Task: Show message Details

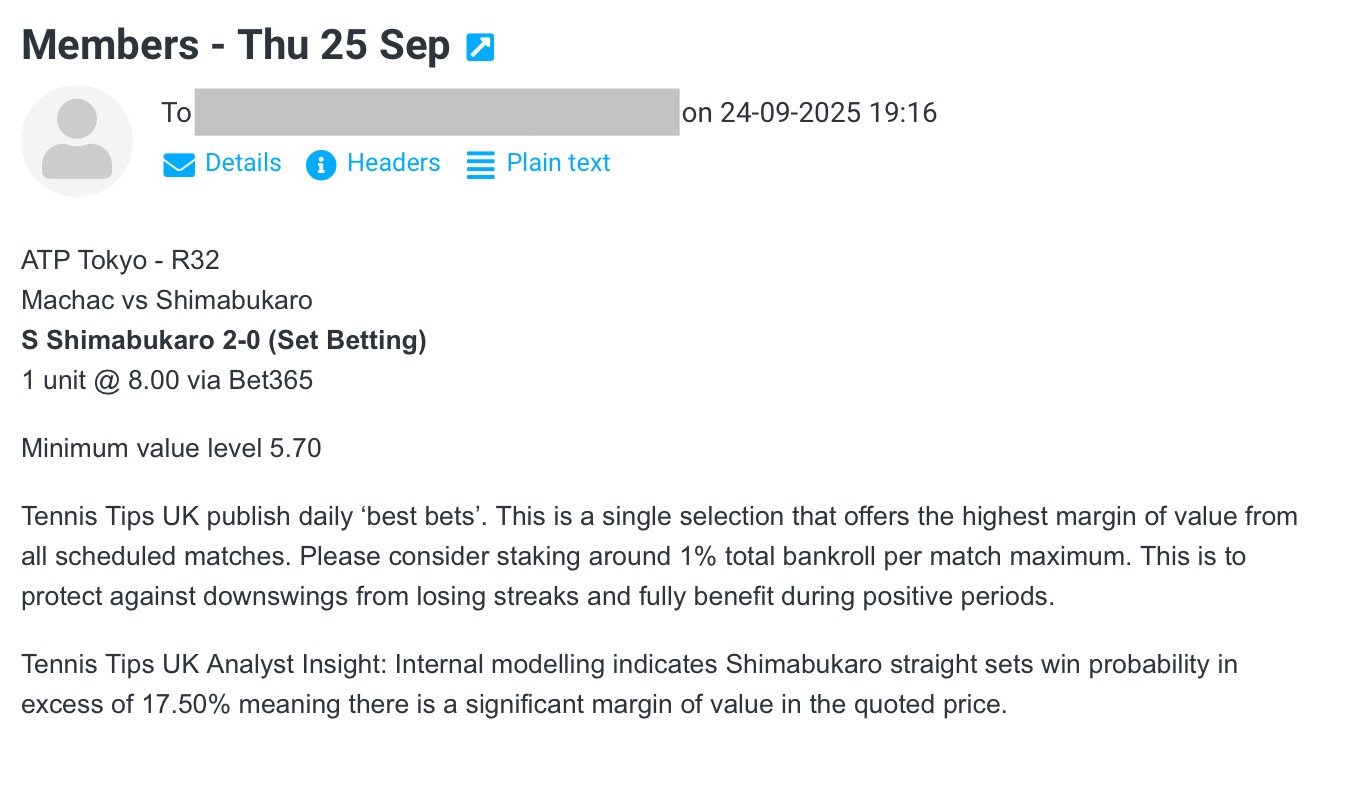Action: tap(243, 163)
